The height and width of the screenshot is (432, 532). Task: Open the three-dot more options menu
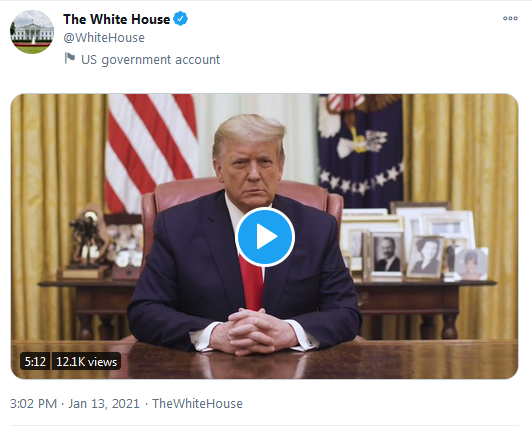510,18
